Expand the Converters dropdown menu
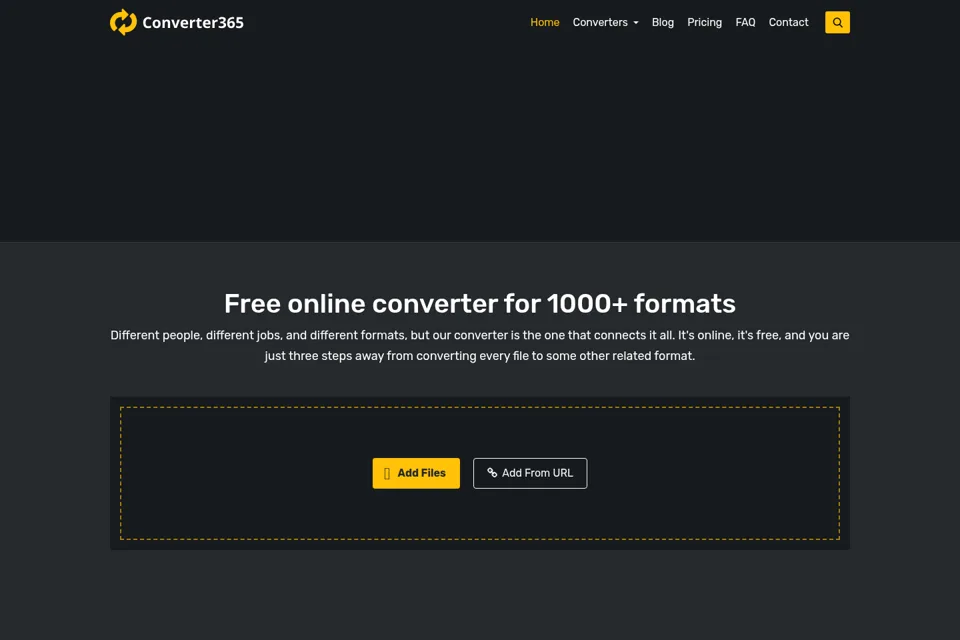Viewport: 960px width, 640px height. point(606,23)
